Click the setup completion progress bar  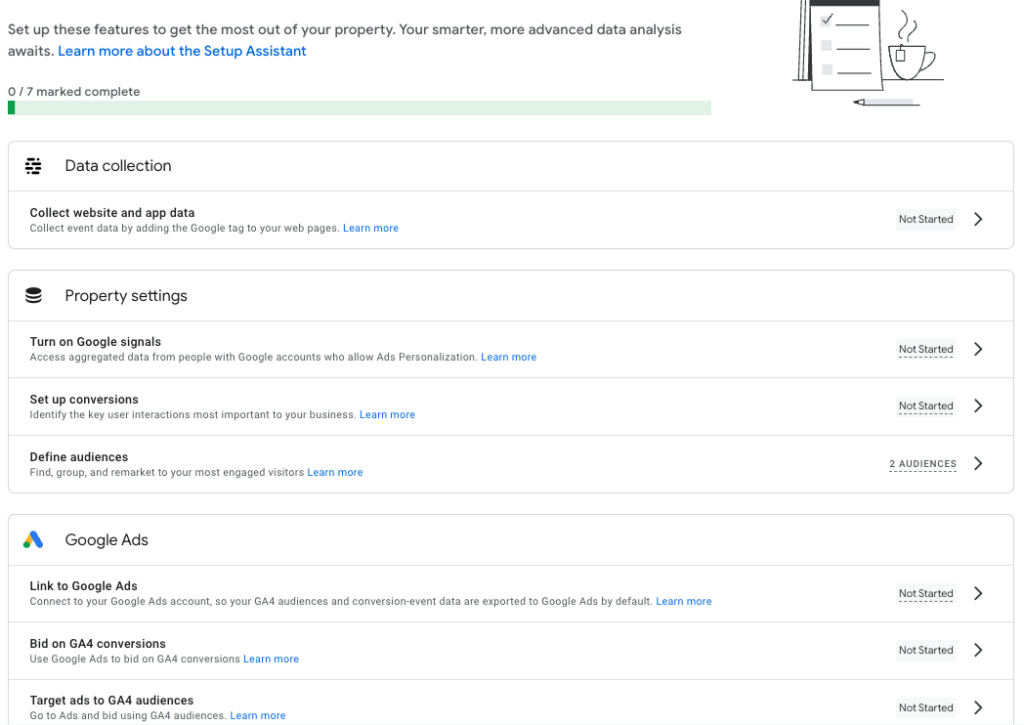coord(360,107)
